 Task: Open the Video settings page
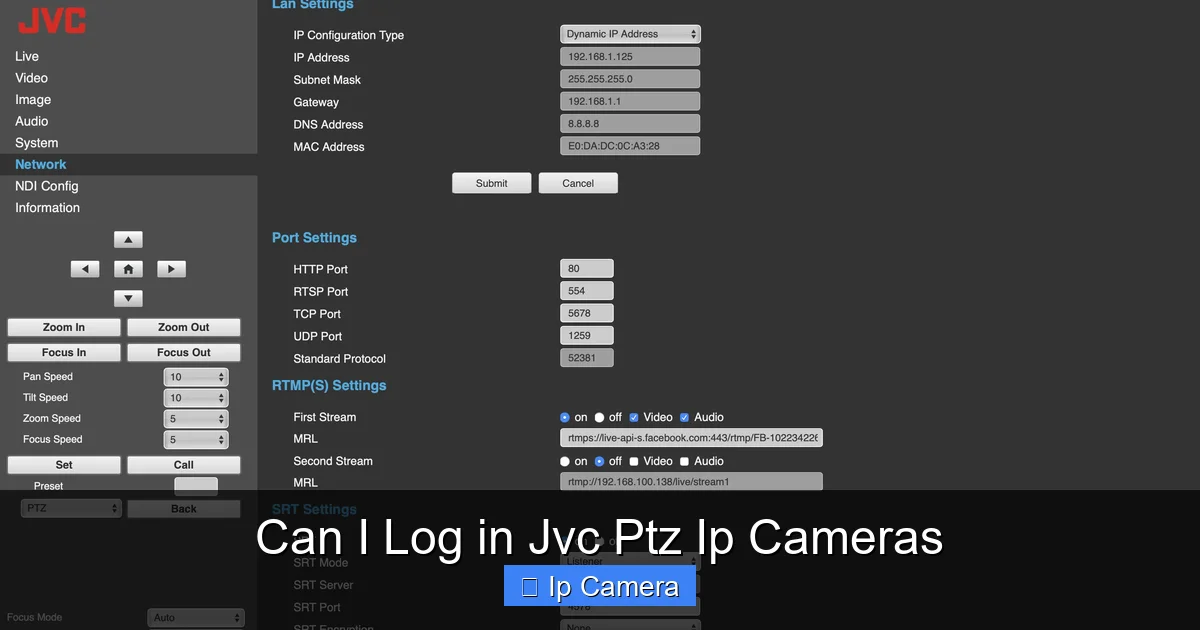[x=31, y=78]
